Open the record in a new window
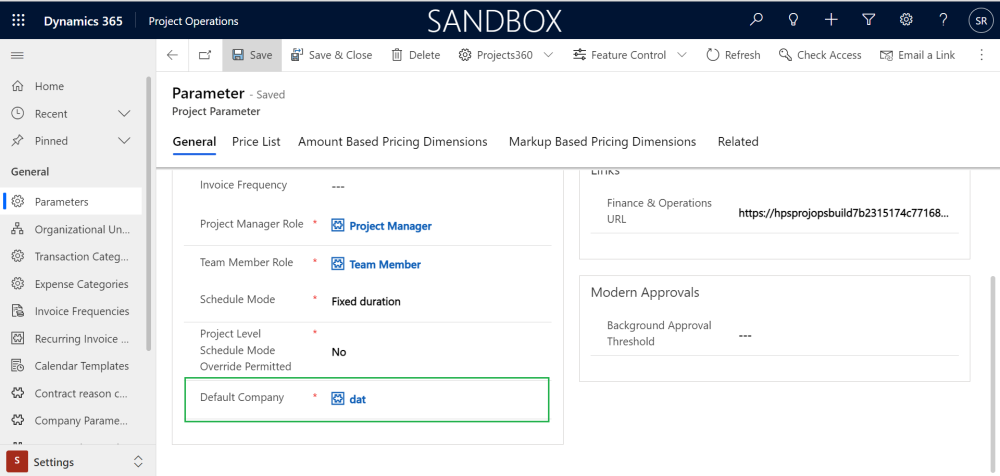The height and width of the screenshot is (476, 1000). tap(205, 55)
